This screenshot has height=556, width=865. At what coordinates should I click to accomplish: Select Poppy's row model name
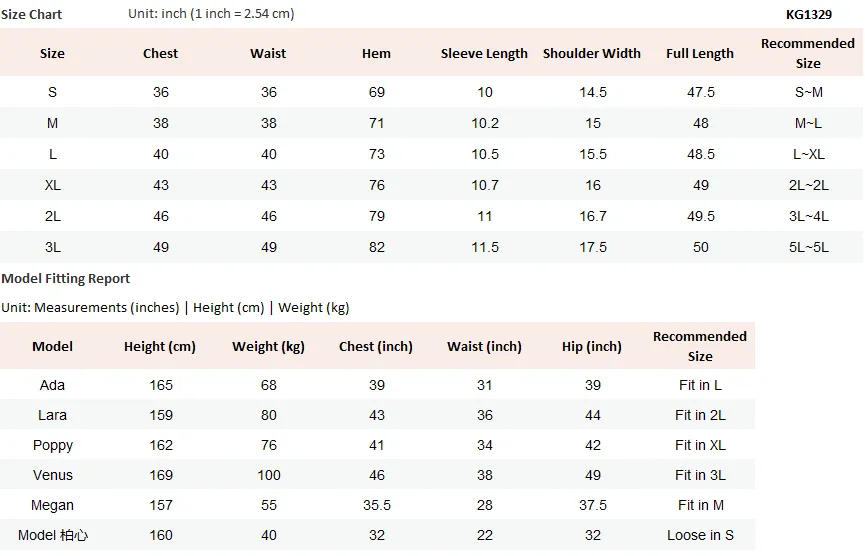click(52, 445)
